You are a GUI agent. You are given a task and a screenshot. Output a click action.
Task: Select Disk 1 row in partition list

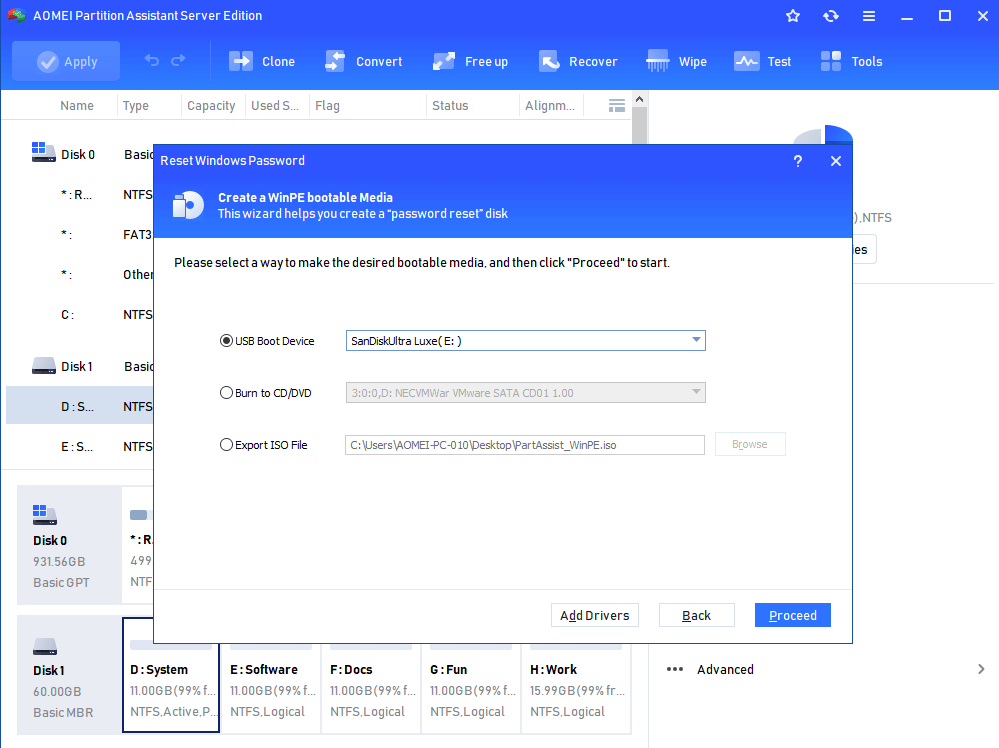(x=80, y=366)
